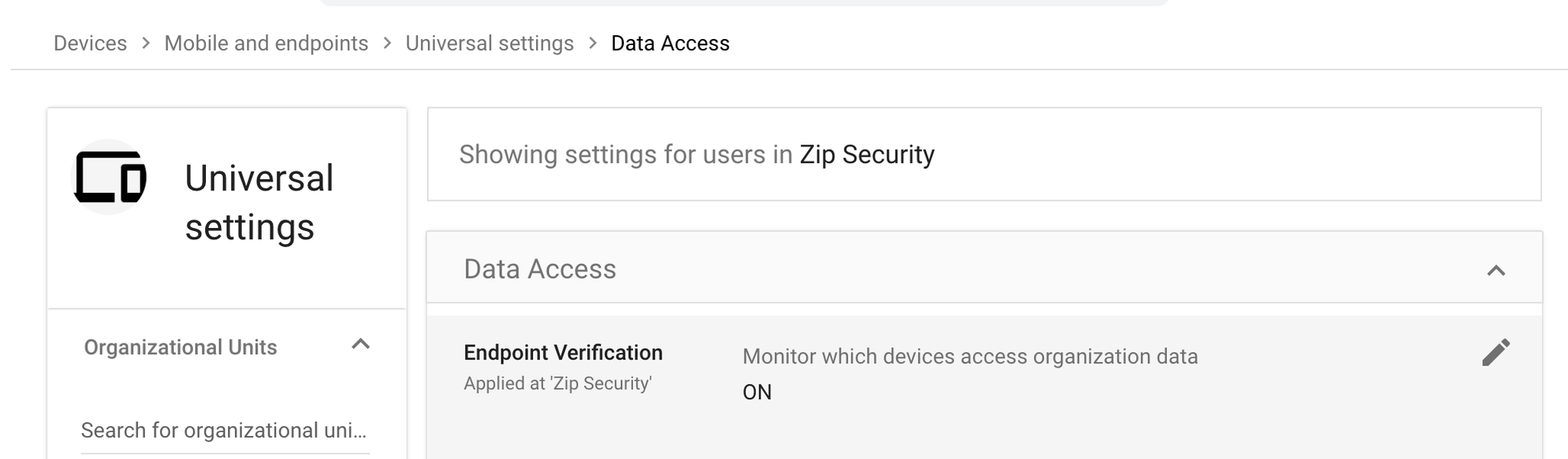
Task: Collapse the Data Access section chevron
Action: click(x=1495, y=270)
